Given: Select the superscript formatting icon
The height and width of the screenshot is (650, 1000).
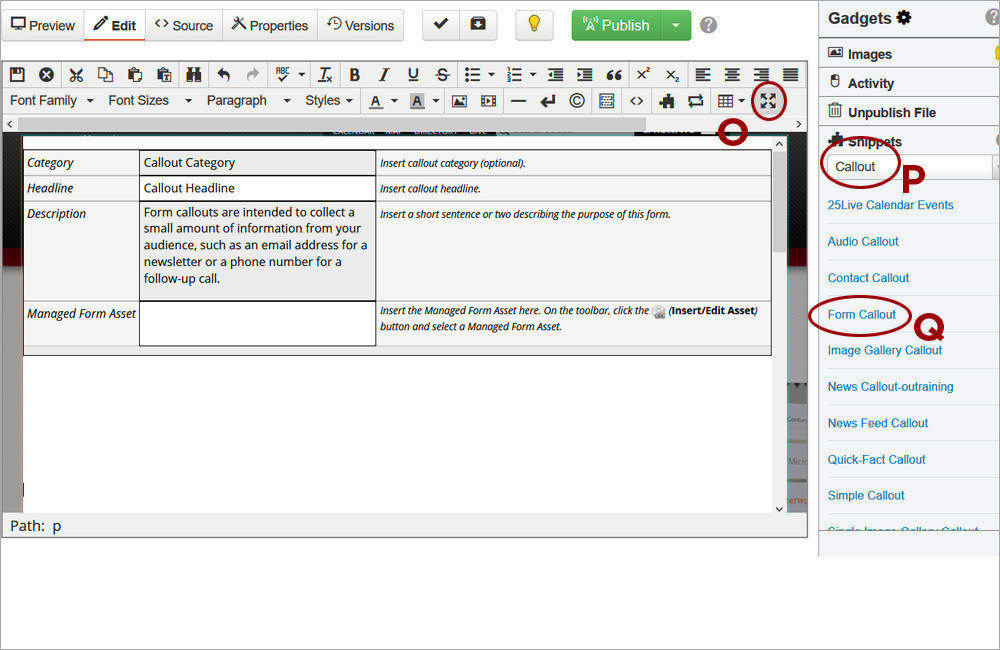Looking at the screenshot, I should click(643, 75).
